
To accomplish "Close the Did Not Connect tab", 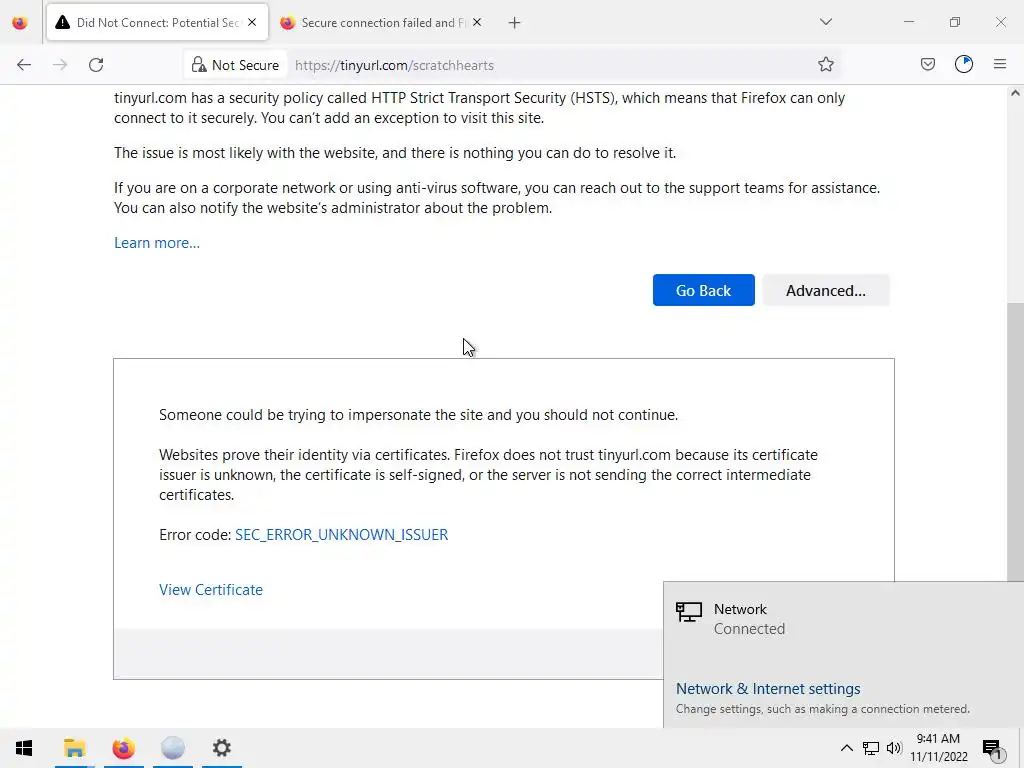I will (x=252, y=22).
